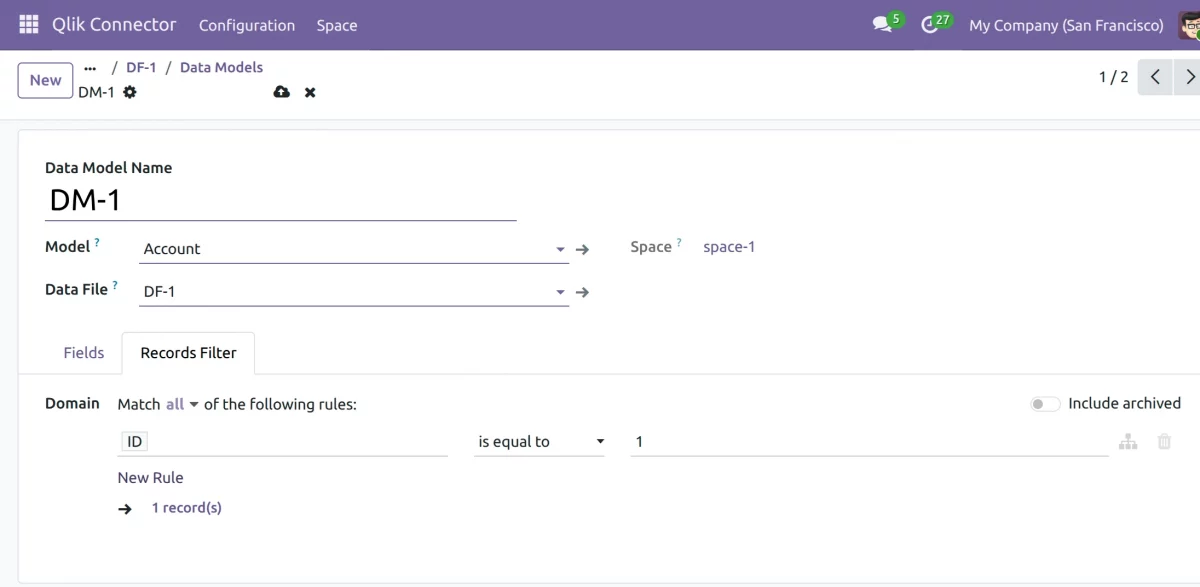This screenshot has width=1200, height=587.
Task: Open the conversations chat icon
Action: point(882,25)
